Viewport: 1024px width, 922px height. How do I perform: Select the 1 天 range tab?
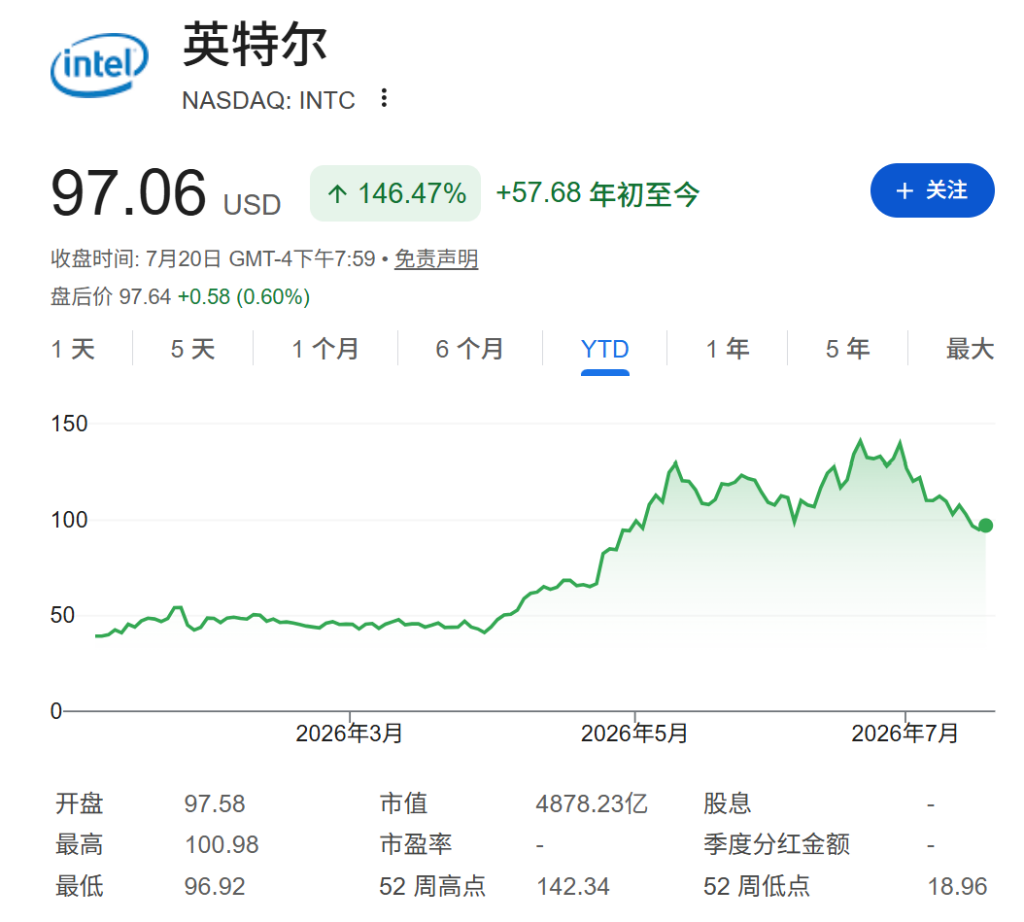coord(73,349)
